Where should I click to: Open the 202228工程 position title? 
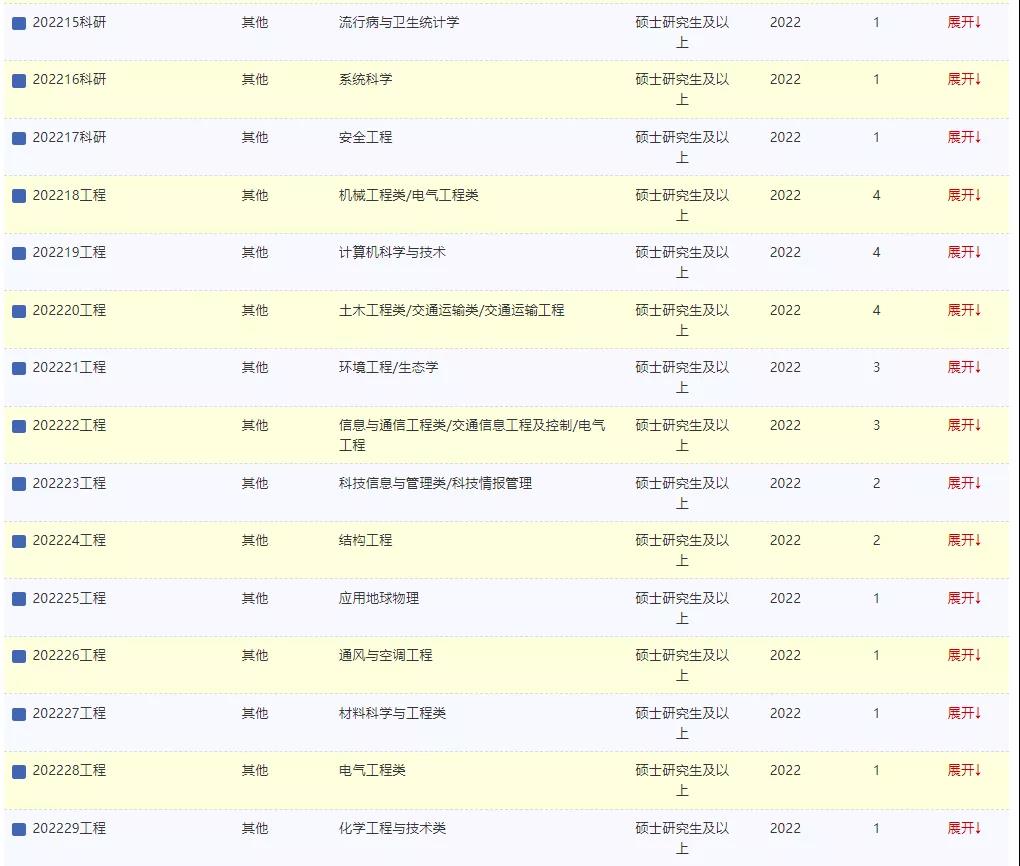click(69, 771)
